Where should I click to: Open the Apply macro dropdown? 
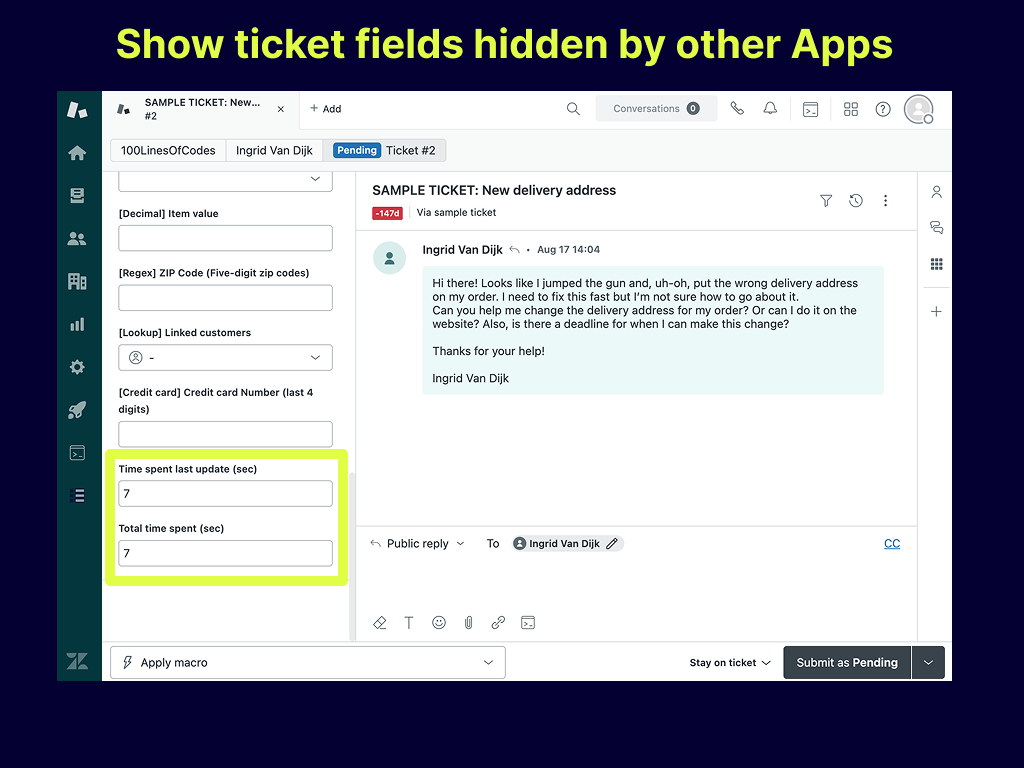308,662
